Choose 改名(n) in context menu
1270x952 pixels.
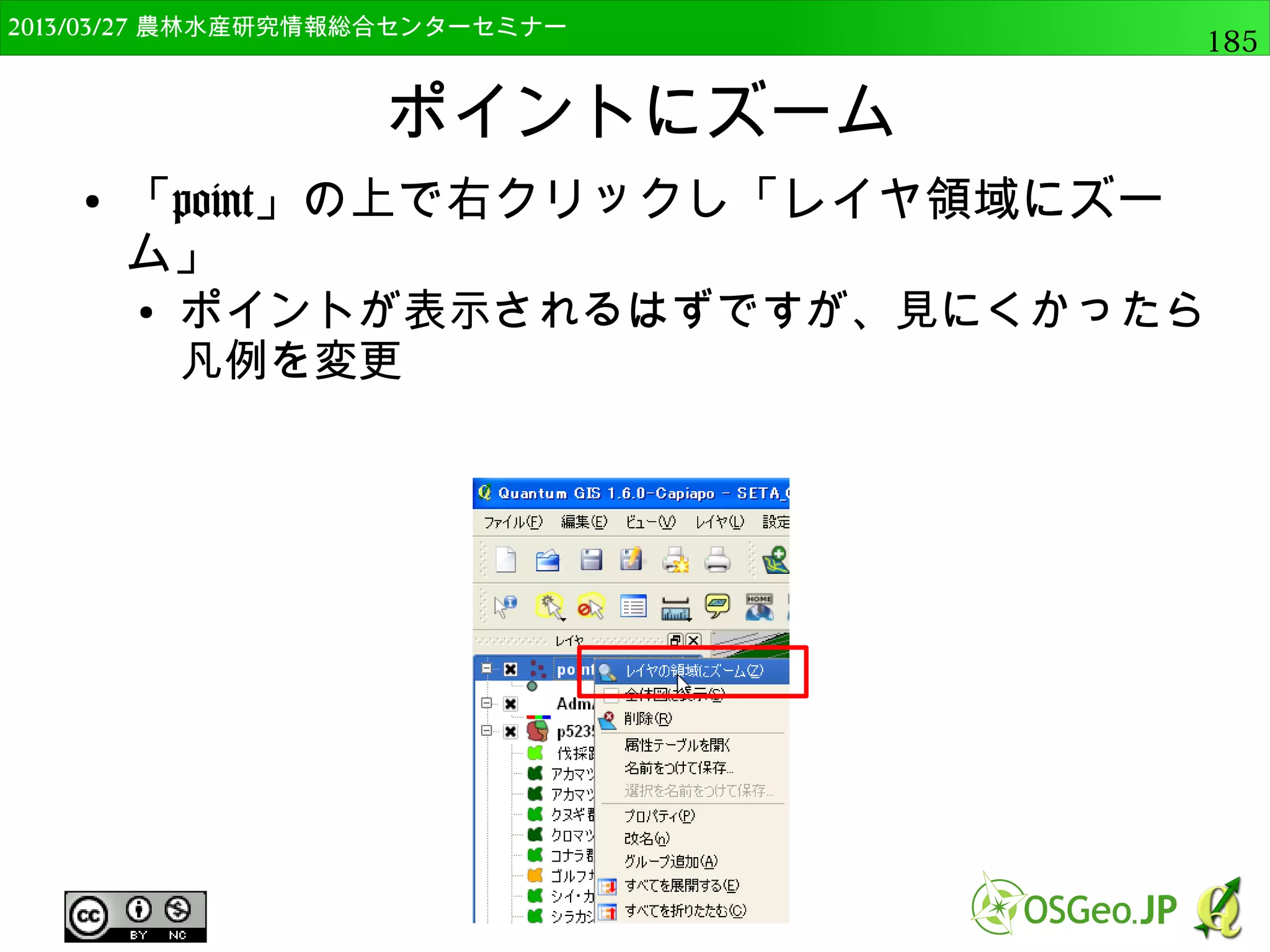692,839
